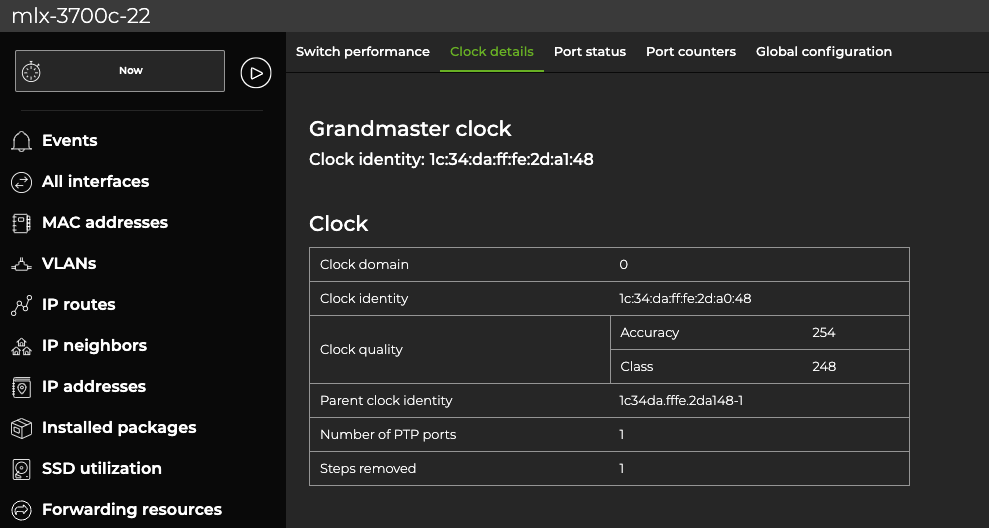Switch to Switch performance tab
This screenshot has width=989, height=528.
click(363, 52)
